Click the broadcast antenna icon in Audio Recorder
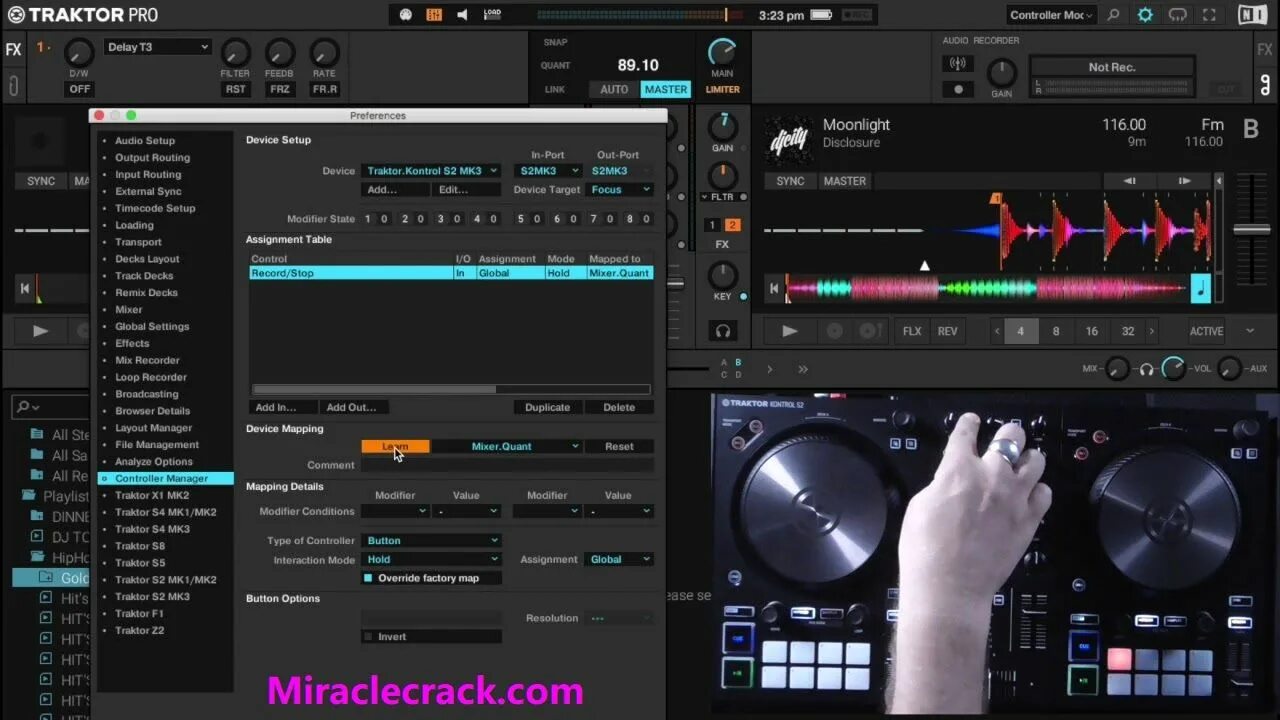 [x=958, y=64]
